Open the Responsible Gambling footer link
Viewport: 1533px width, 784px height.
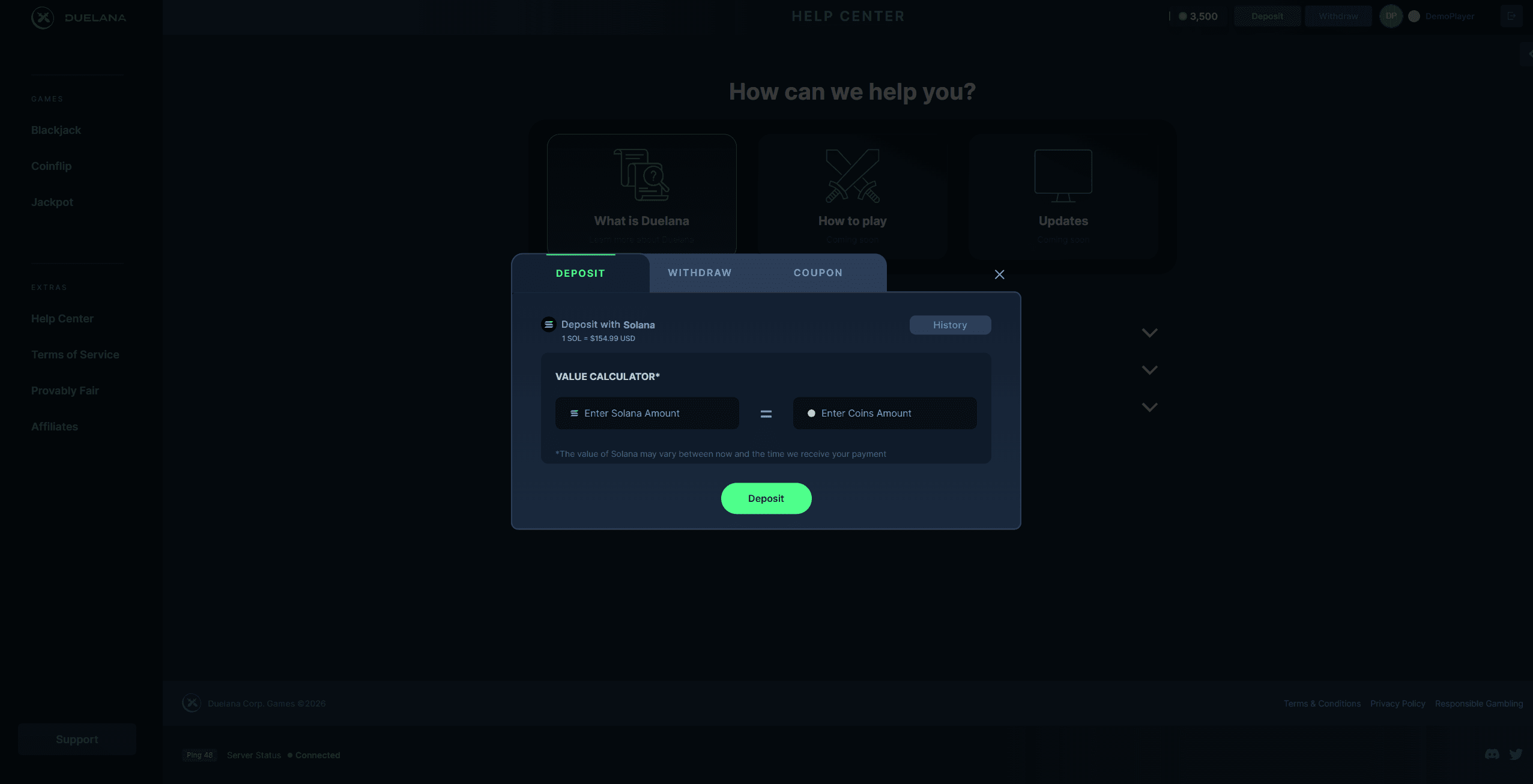[x=1479, y=704]
